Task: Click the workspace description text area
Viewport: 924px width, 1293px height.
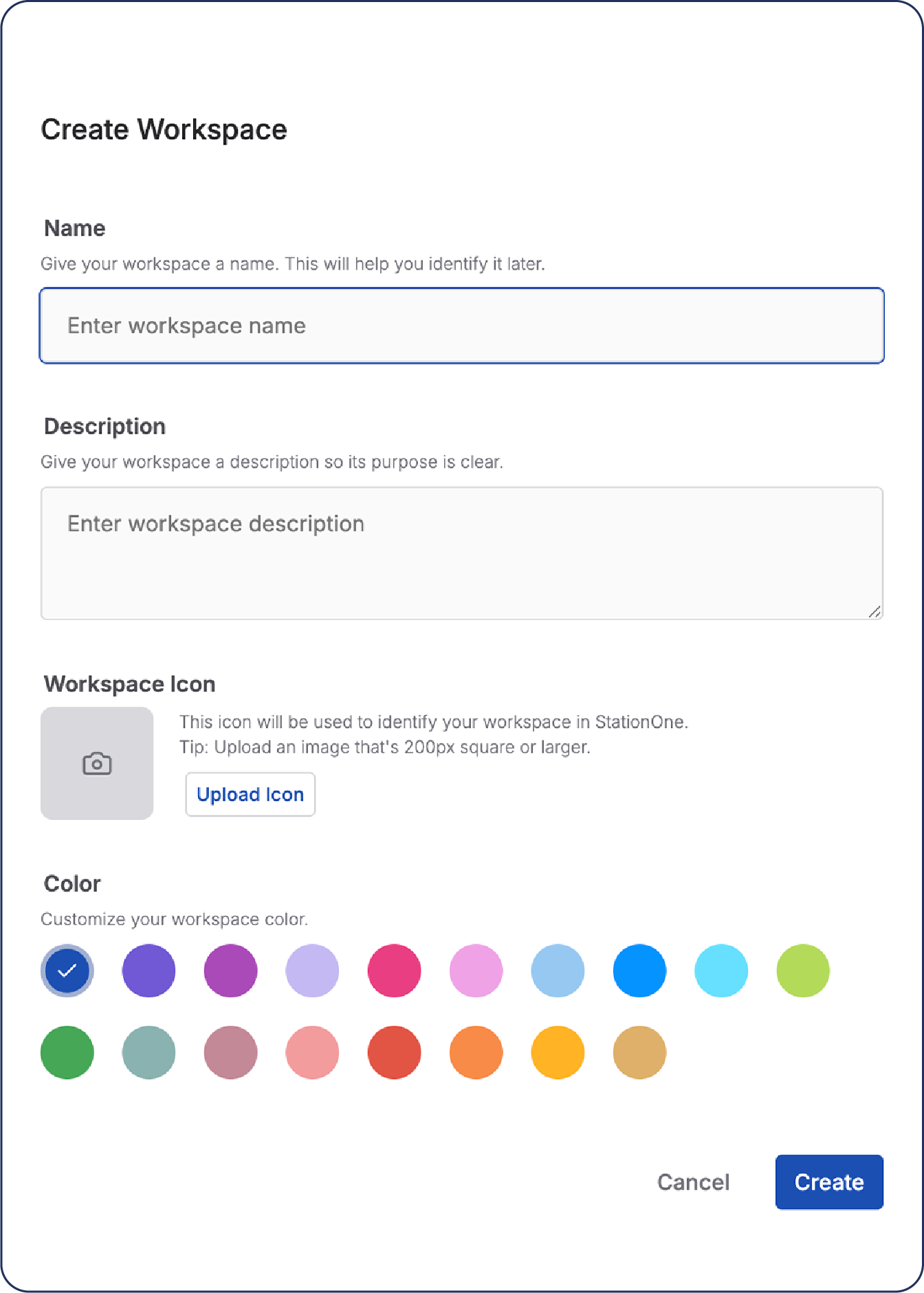Action: [461, 553]
